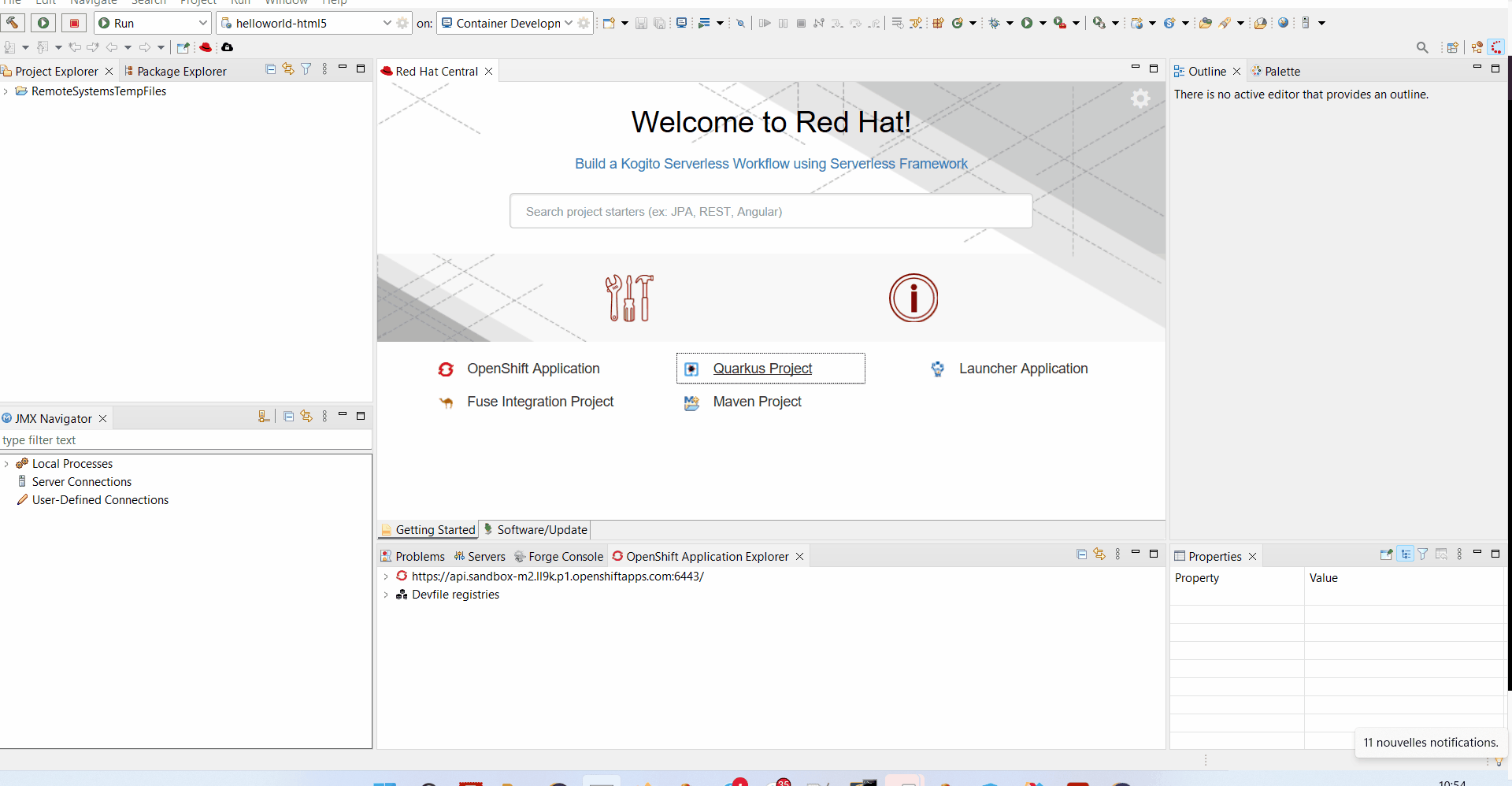Click the Red Hat Central toolbar icon
1512x786 pixels.
tap(206, 47)
